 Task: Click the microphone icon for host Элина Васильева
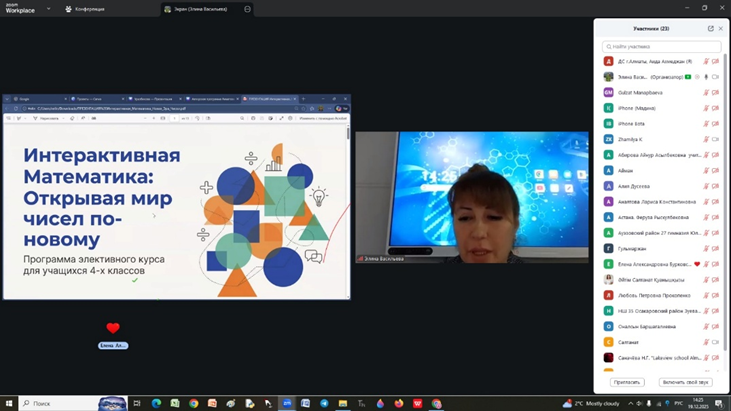pyautogui.click(x=706, y=77)
